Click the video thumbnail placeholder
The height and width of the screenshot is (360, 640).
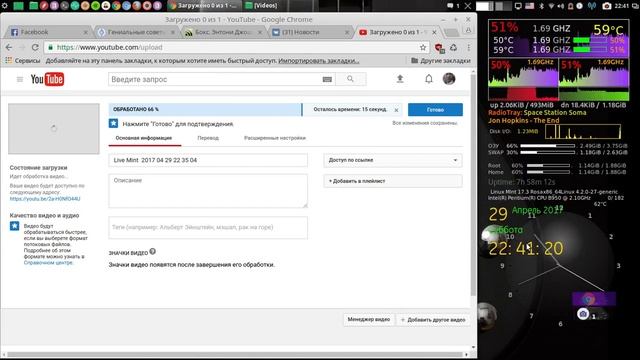(x=53, y=129)
